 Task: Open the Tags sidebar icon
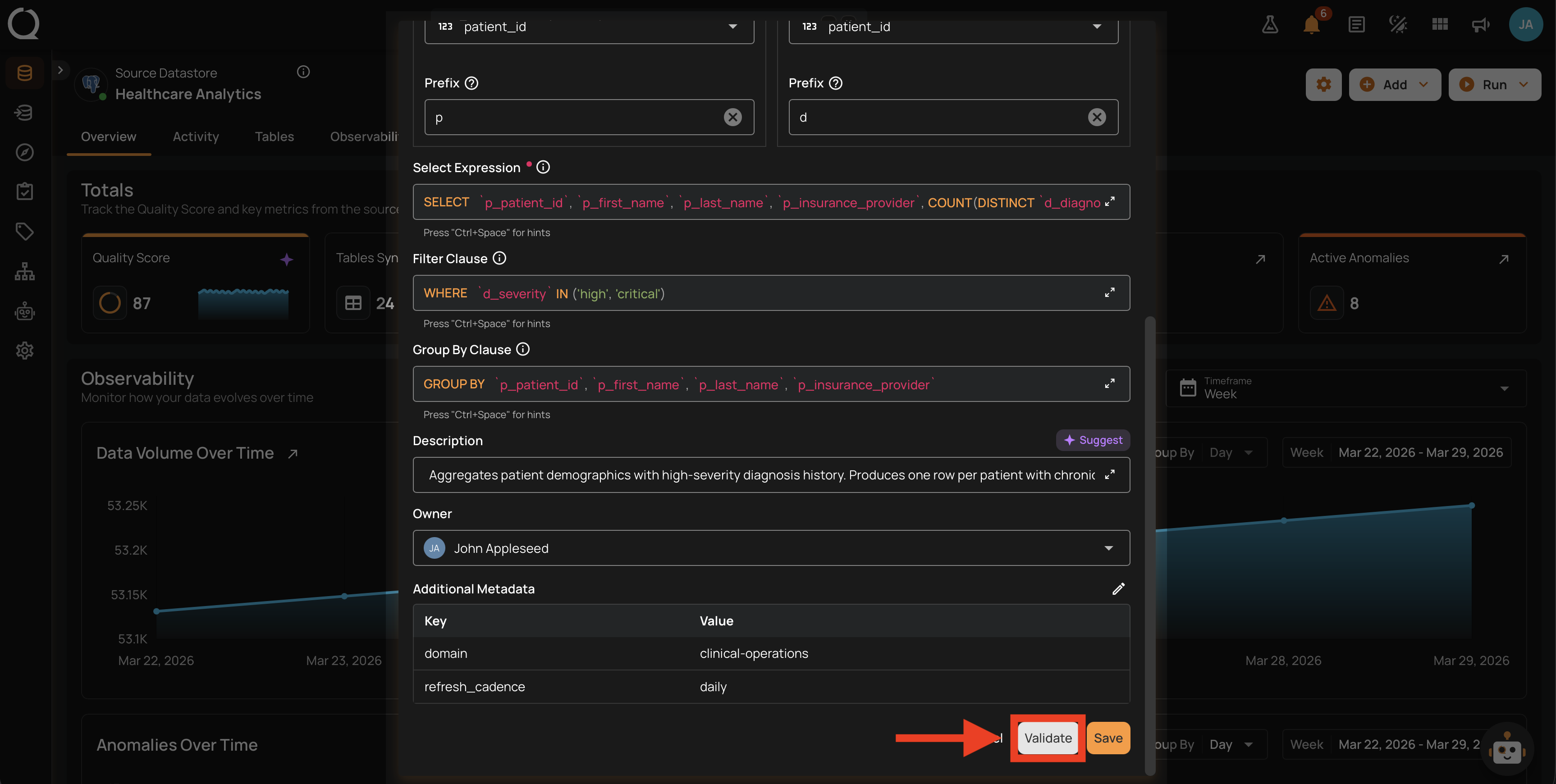click(x=25, y=231)
